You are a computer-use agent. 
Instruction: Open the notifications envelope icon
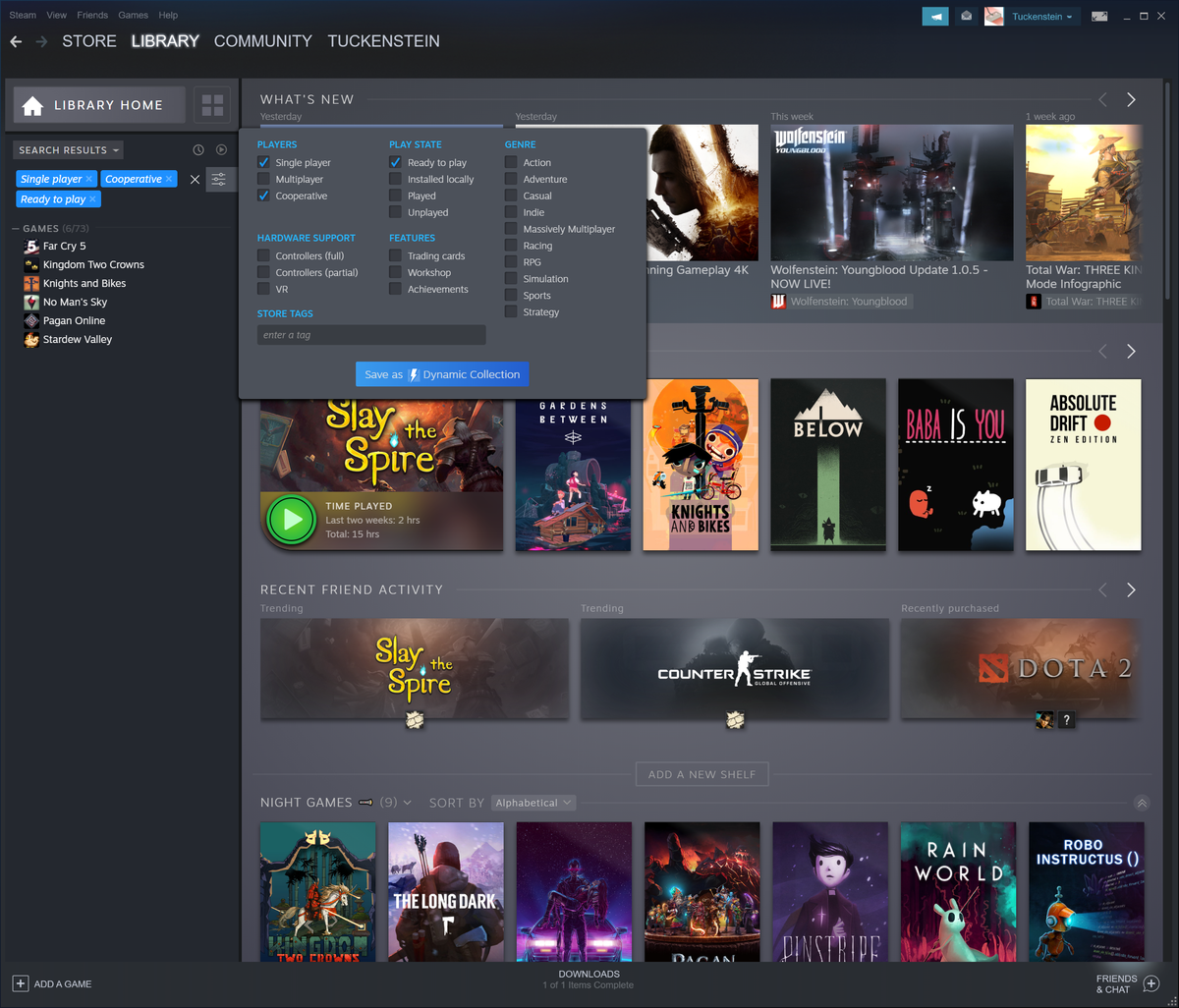[x=966, y=16]
